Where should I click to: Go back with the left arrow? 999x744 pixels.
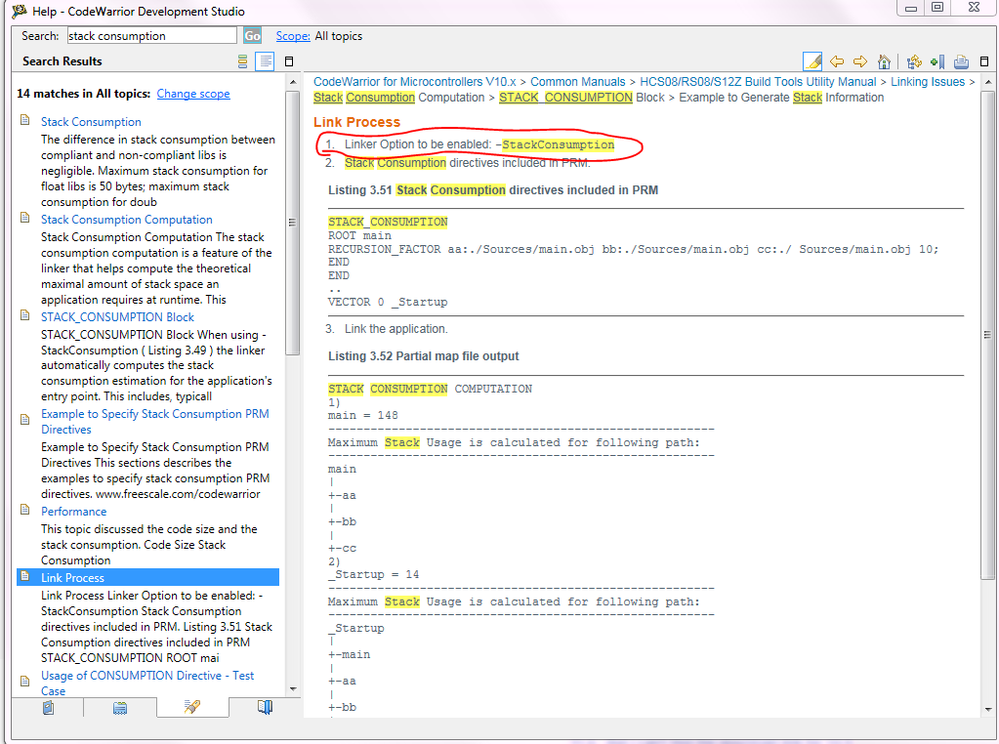pyautogui.click(x=837, y=61)
